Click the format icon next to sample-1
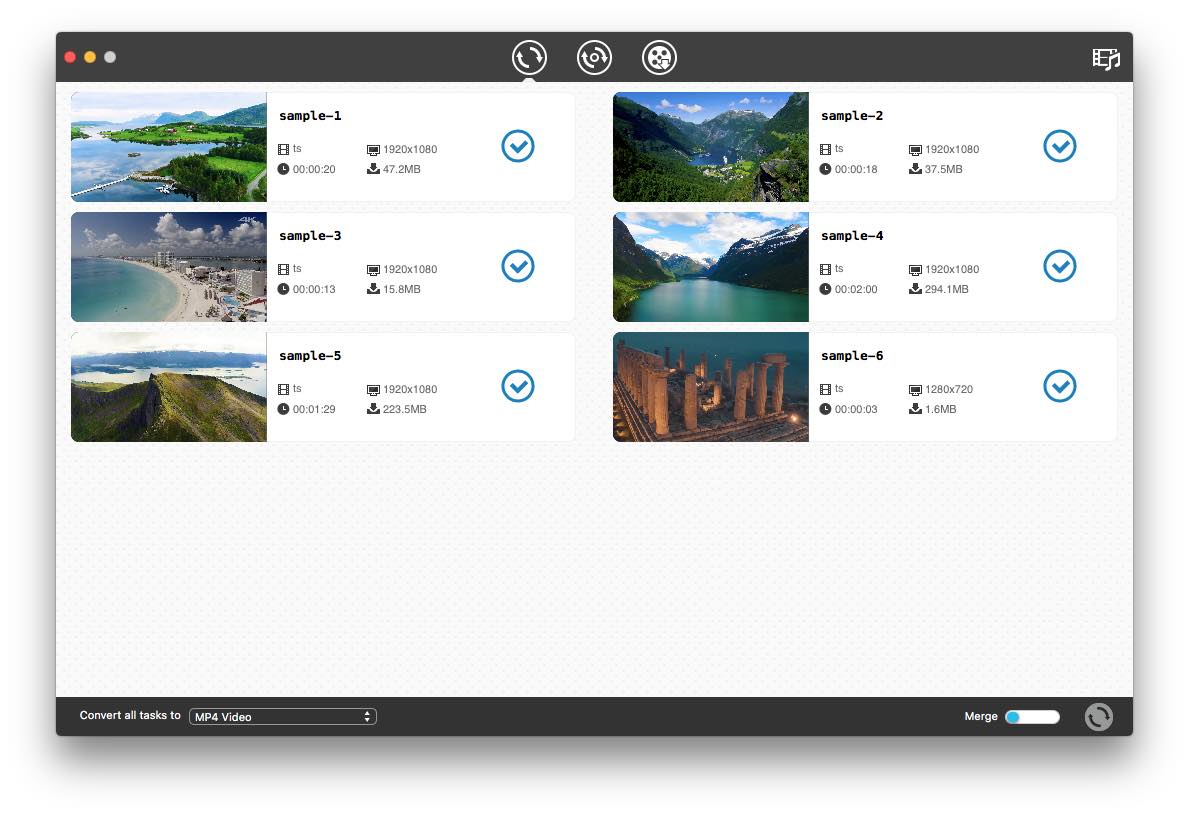1189x816 pixels. pos(282,149)
